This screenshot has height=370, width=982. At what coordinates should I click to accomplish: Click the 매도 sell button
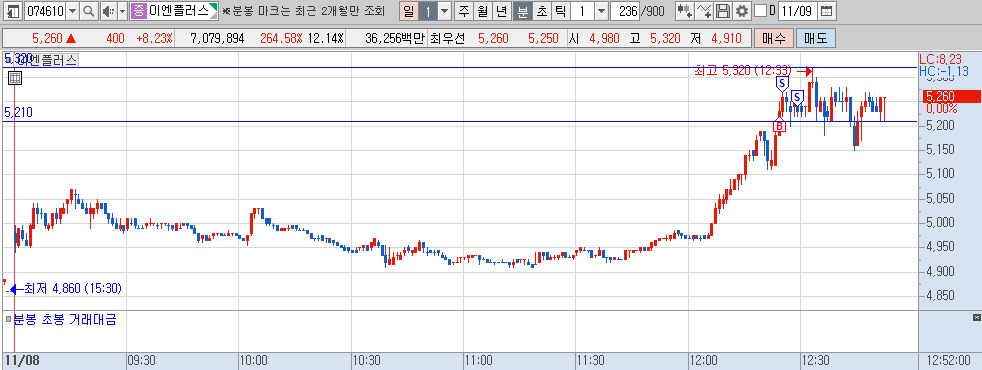click(x=815, y=39)
